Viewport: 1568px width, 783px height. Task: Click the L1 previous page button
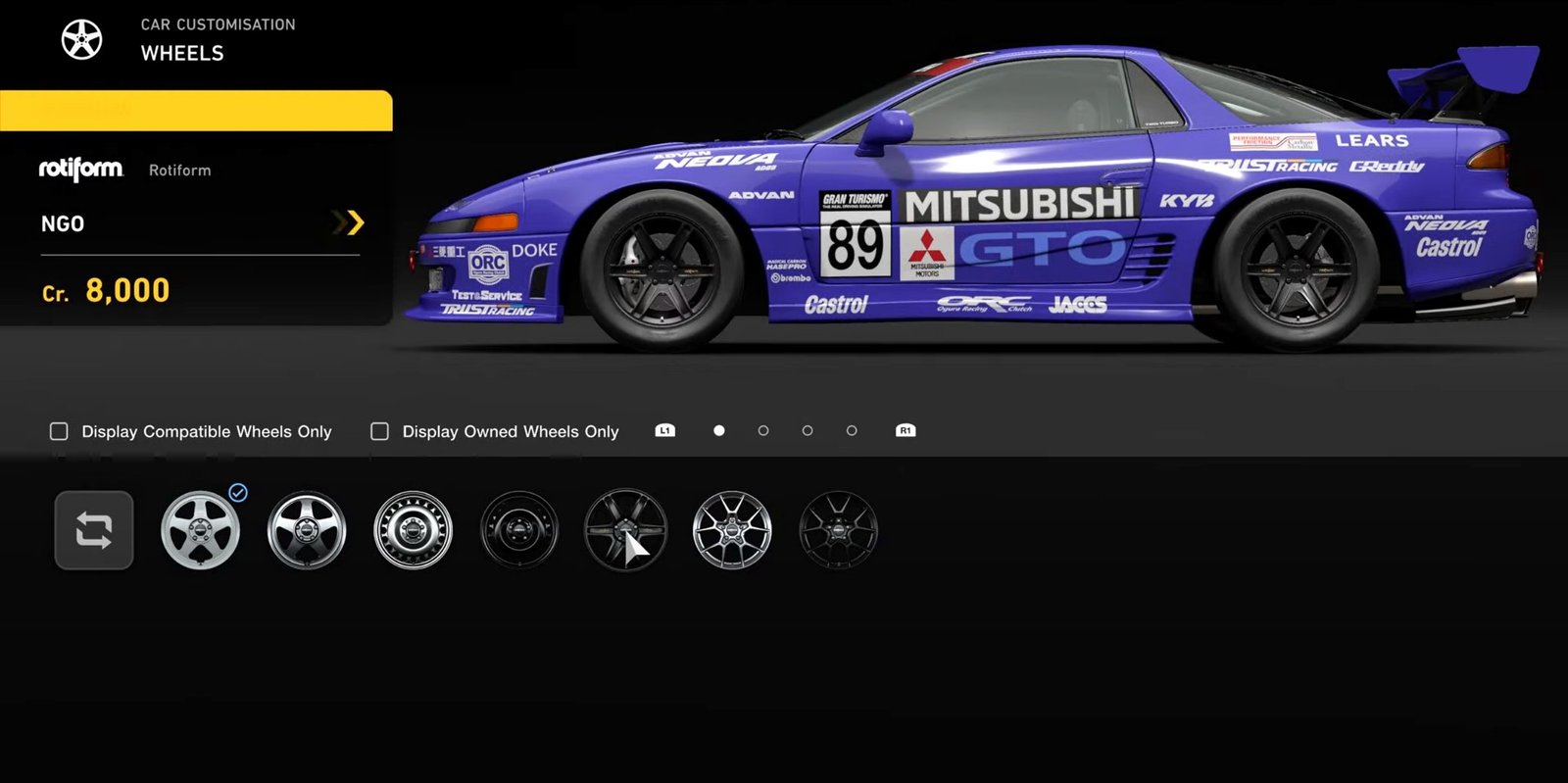coord(665,430)
